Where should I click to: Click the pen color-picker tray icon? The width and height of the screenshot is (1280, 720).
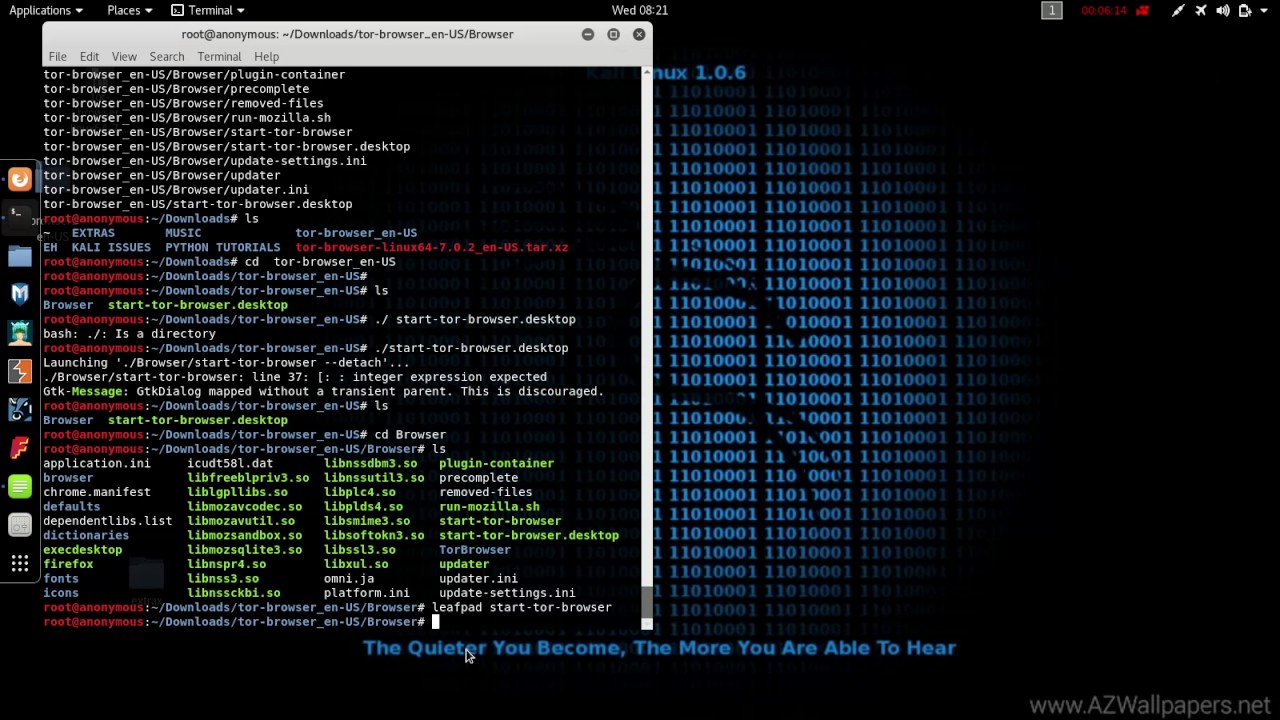[x=1178, y=10]
